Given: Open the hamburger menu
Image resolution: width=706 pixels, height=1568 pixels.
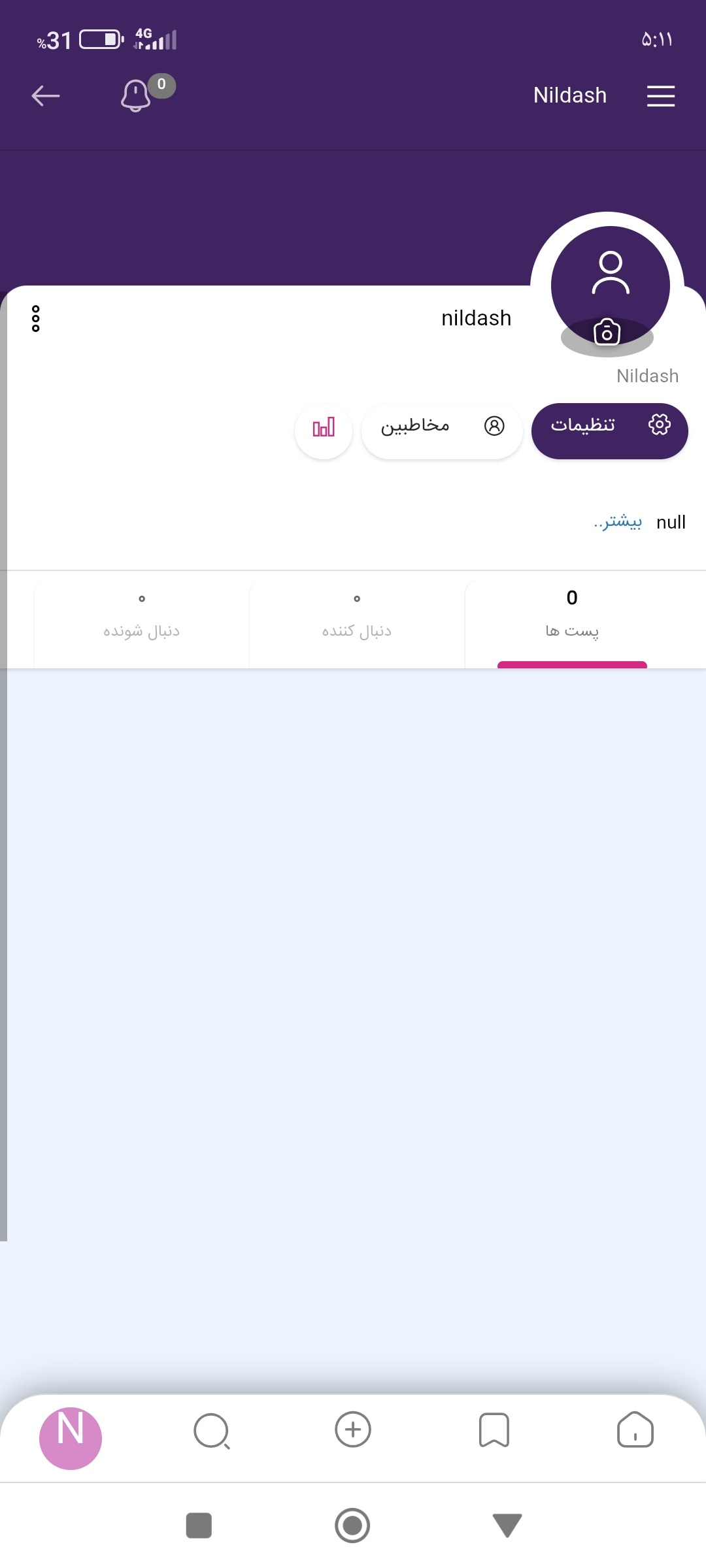Looking at the screenshot, I should 660,96.
